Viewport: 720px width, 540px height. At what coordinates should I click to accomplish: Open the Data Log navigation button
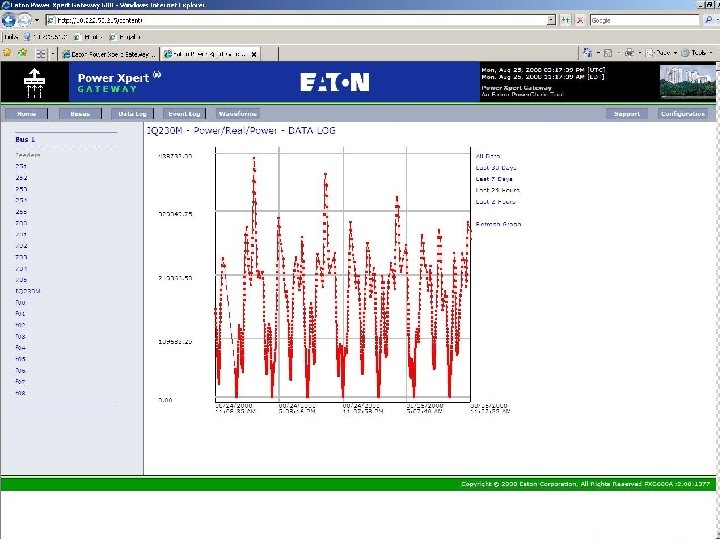tap(132, 113)
